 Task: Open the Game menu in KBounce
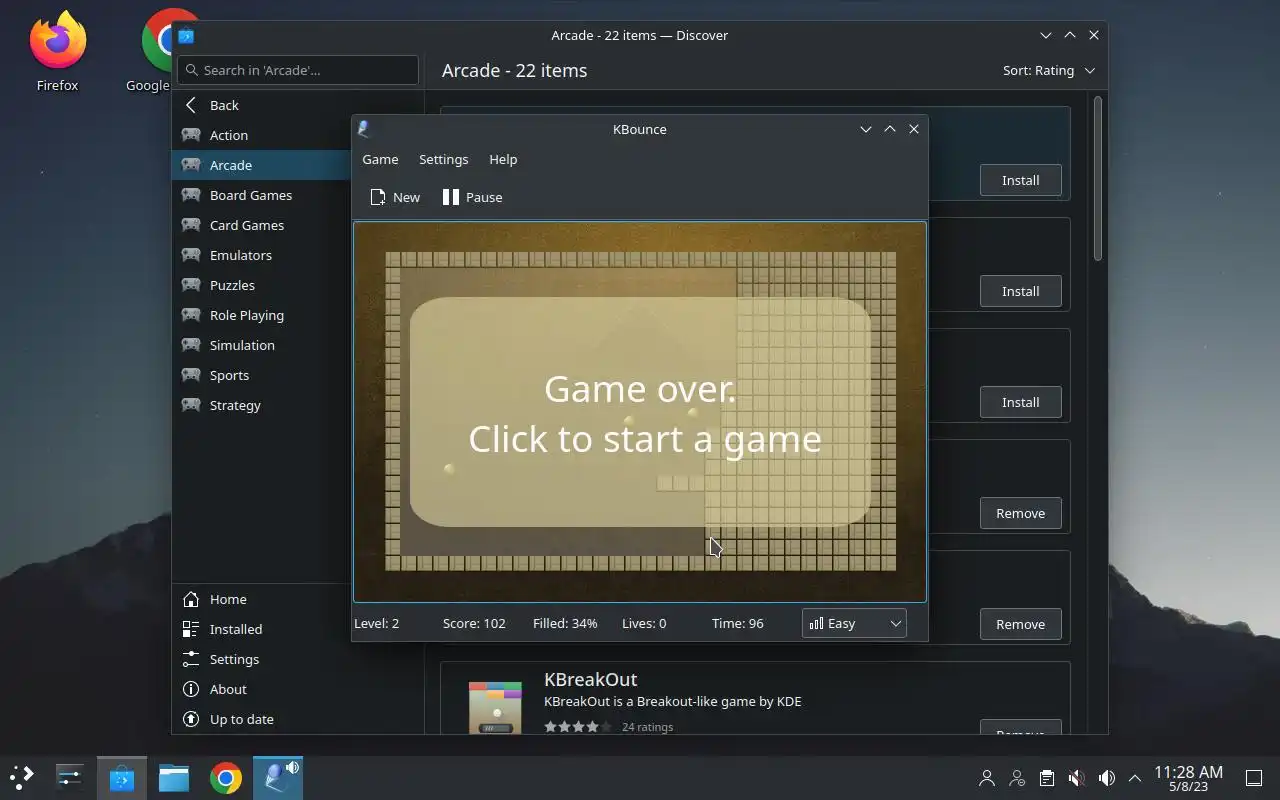380,159
